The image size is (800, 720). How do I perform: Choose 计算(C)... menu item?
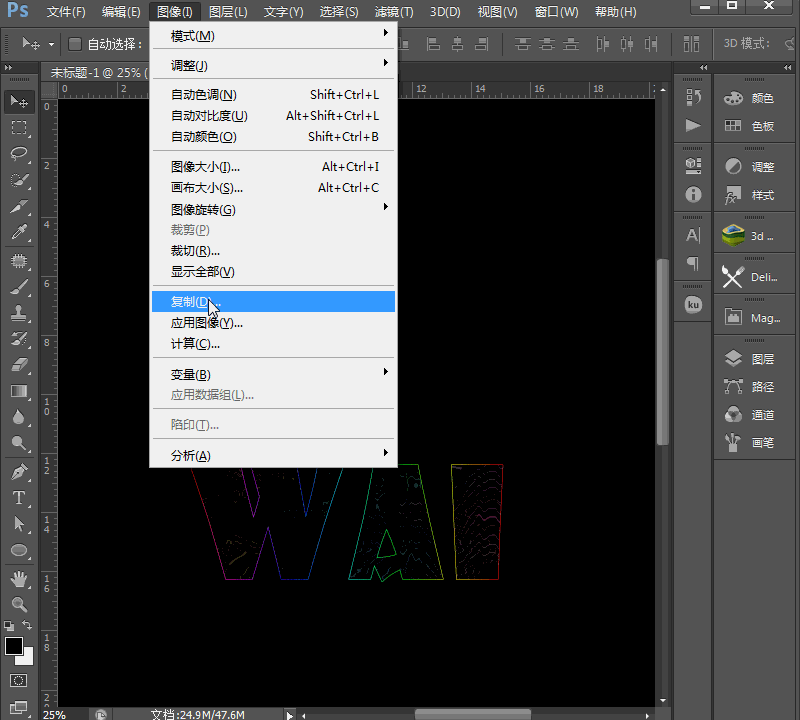click(273, 344)
